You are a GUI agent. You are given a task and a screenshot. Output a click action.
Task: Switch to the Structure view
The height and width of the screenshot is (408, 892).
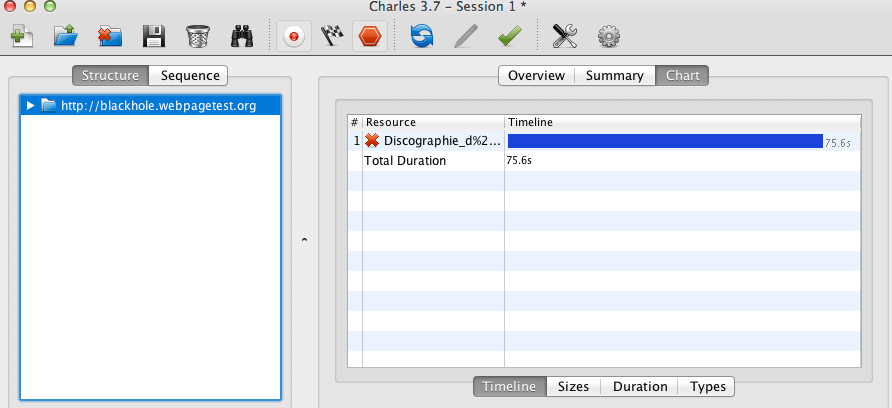tap(110, 76)
